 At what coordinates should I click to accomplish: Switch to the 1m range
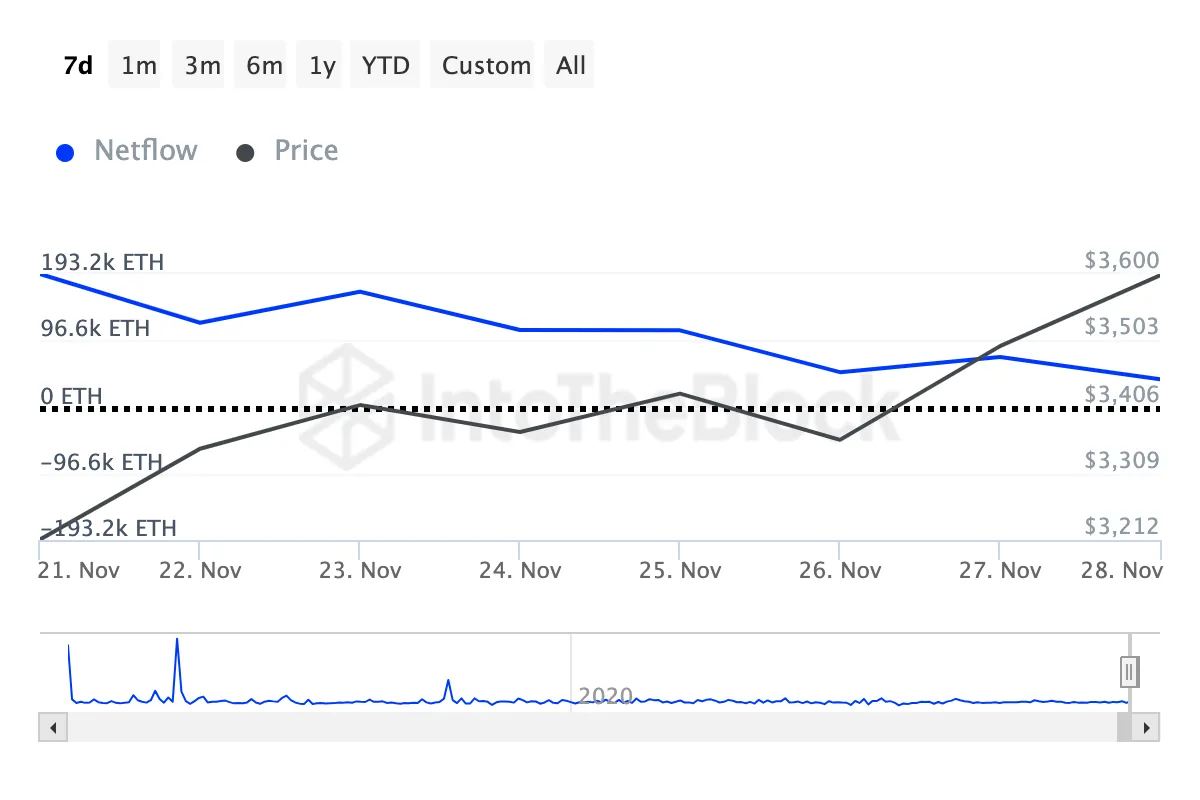point(139,66)
